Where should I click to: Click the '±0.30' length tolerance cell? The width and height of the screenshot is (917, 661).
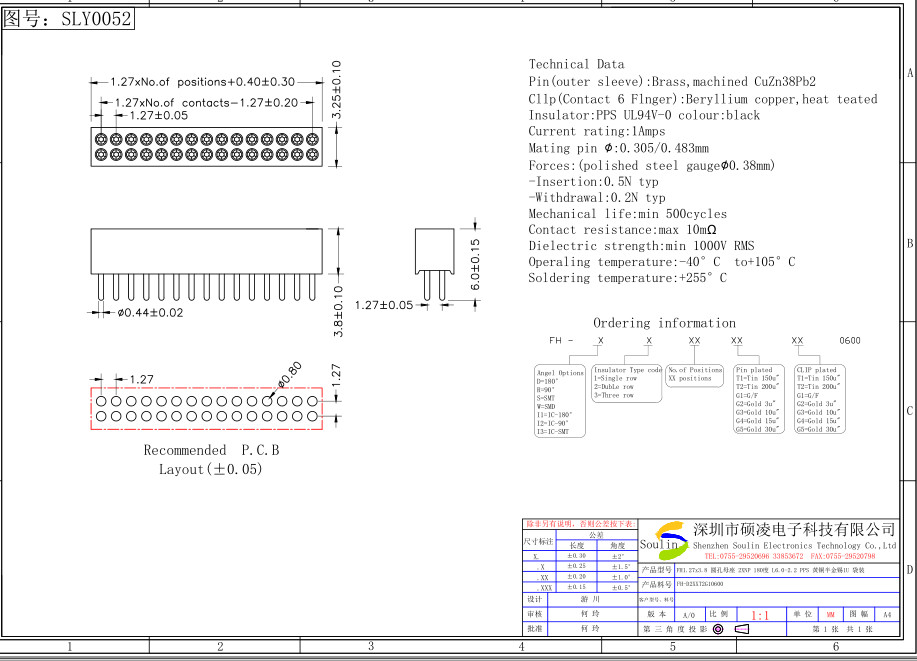(577, 556)
